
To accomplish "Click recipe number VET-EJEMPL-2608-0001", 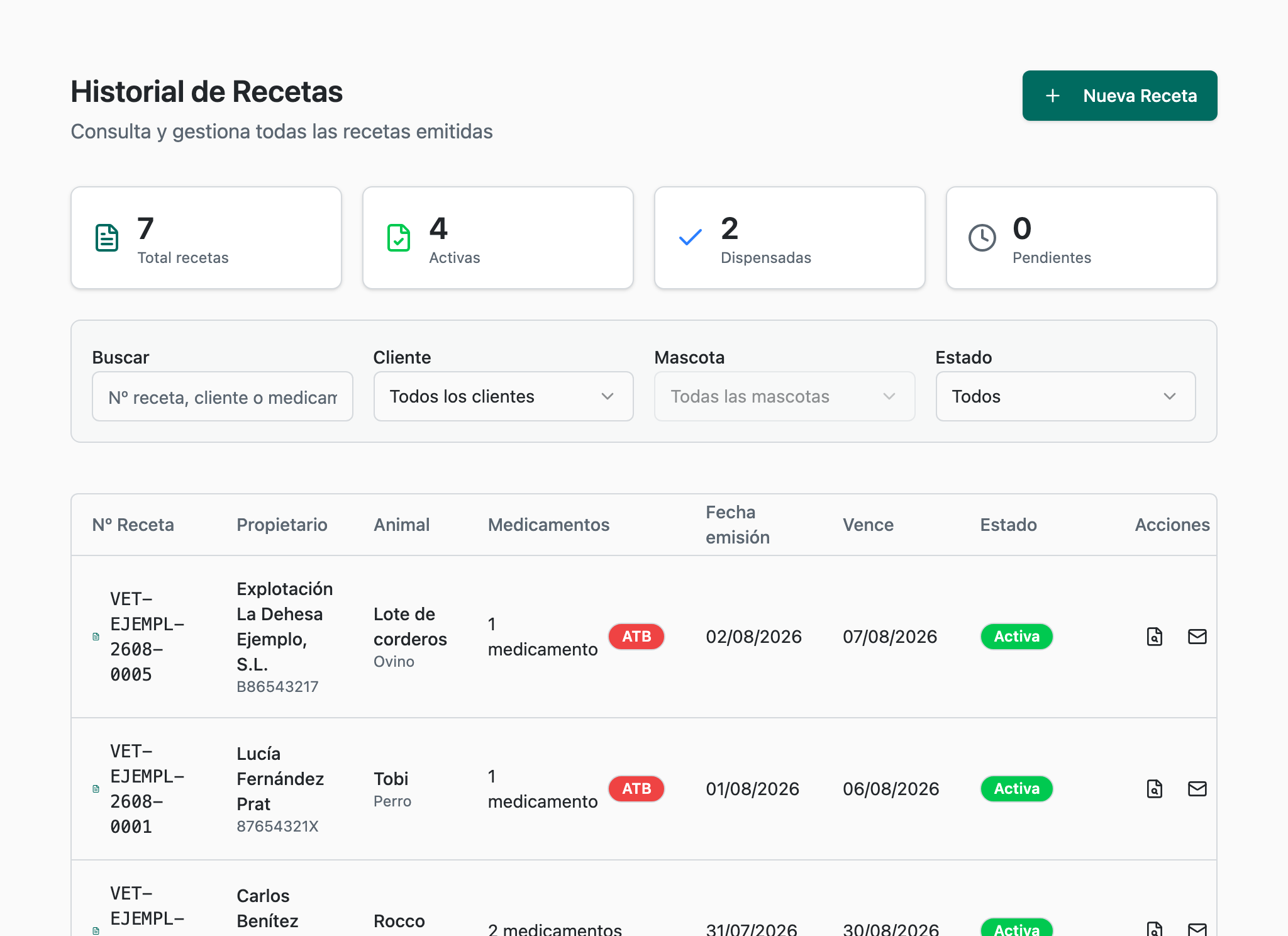I will [x=147, y=789].
